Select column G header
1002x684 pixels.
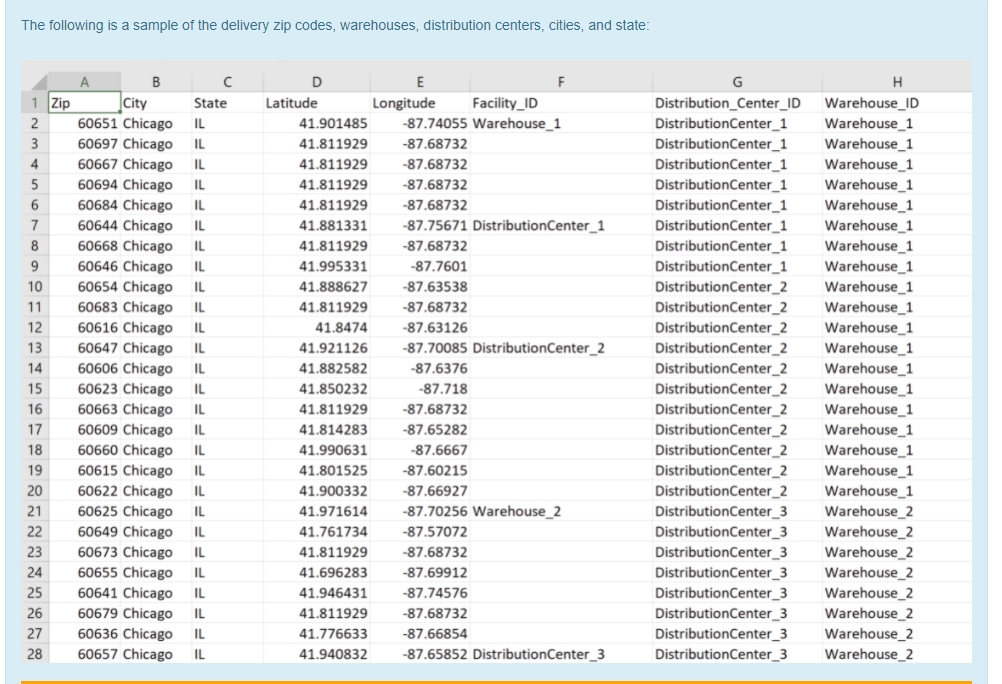[x=737, y=82]
